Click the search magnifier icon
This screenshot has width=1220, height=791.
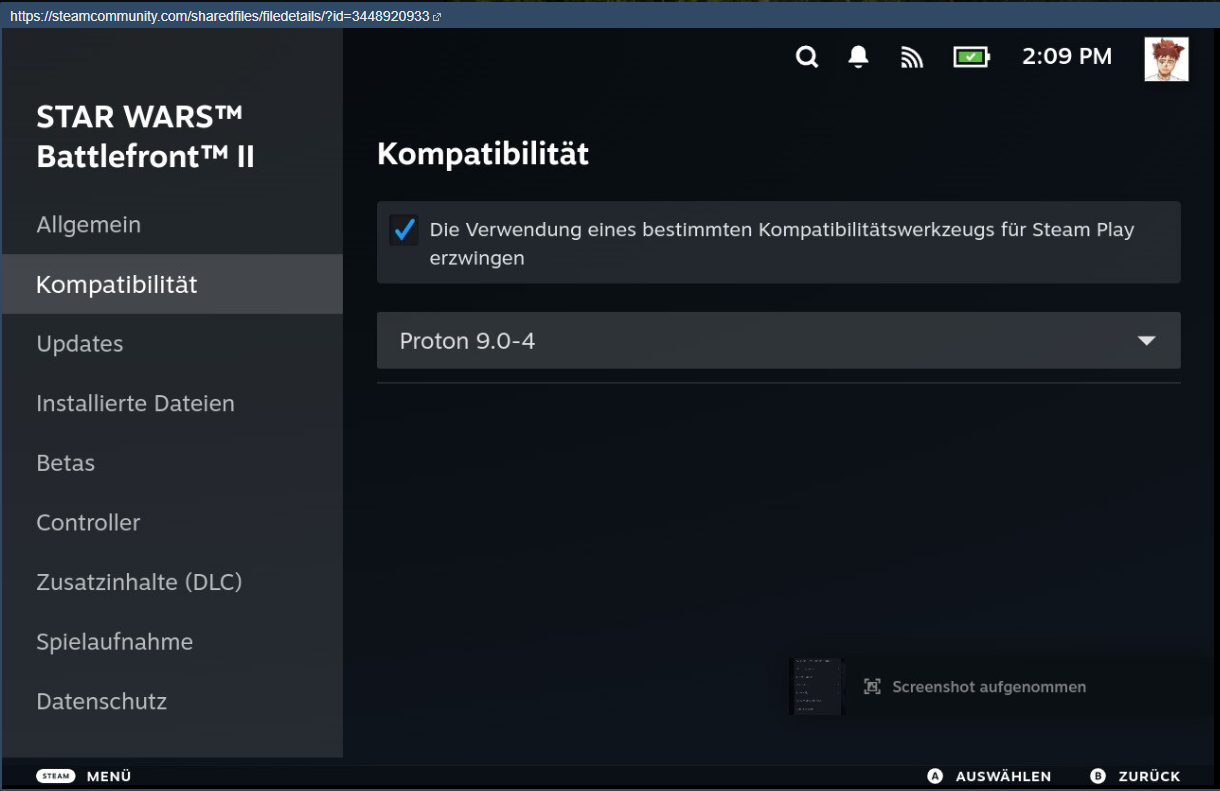click(807, 57)
